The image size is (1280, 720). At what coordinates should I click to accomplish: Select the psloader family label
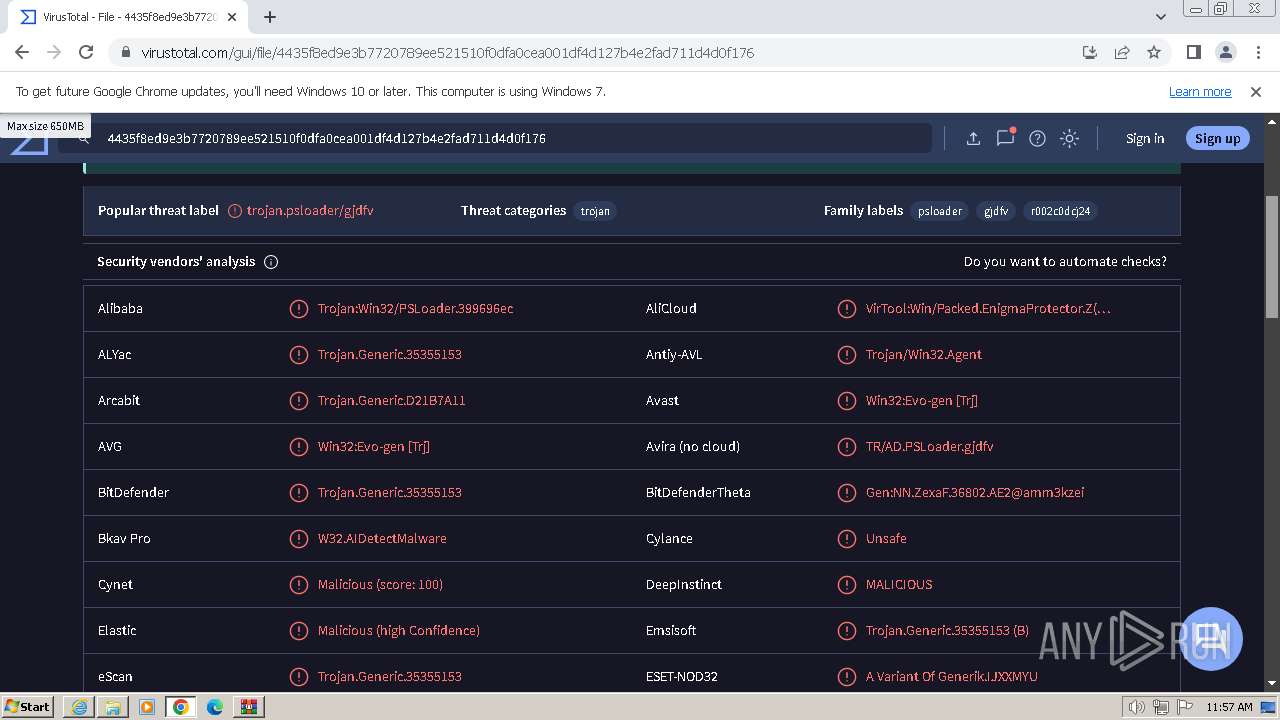[x=940, y=211]
